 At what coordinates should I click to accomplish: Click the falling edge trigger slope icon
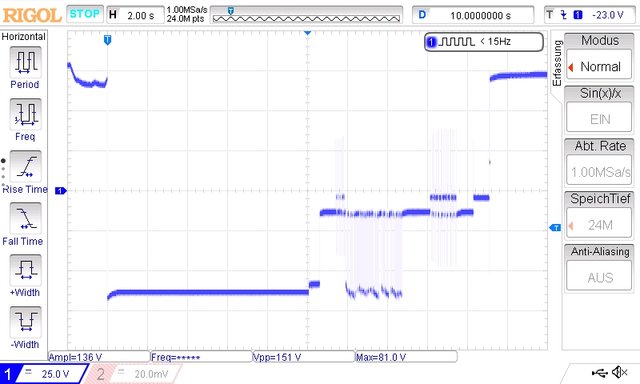[x=564, y=15]
